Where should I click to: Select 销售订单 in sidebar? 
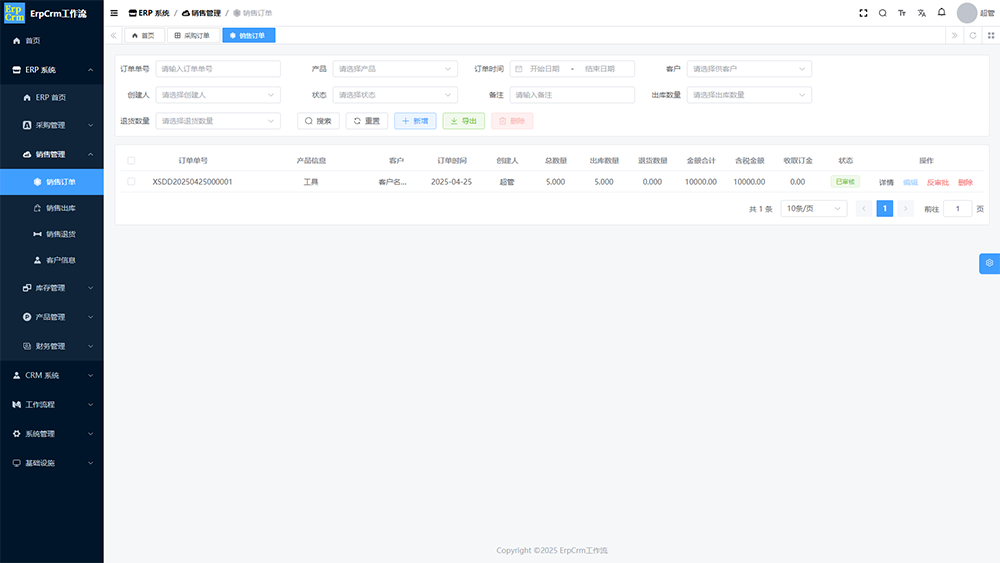pyautogui.click(x=52, y=182)
